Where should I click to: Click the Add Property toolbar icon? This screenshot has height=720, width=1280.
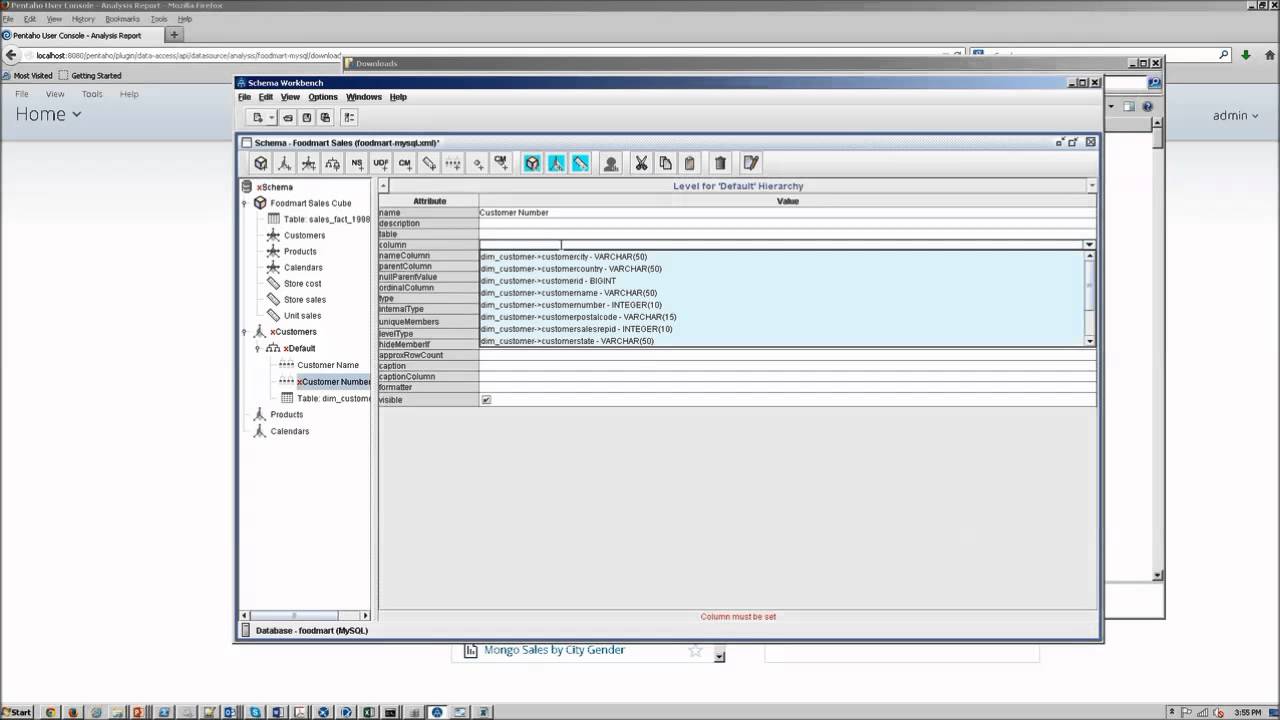tap(477, 163)
